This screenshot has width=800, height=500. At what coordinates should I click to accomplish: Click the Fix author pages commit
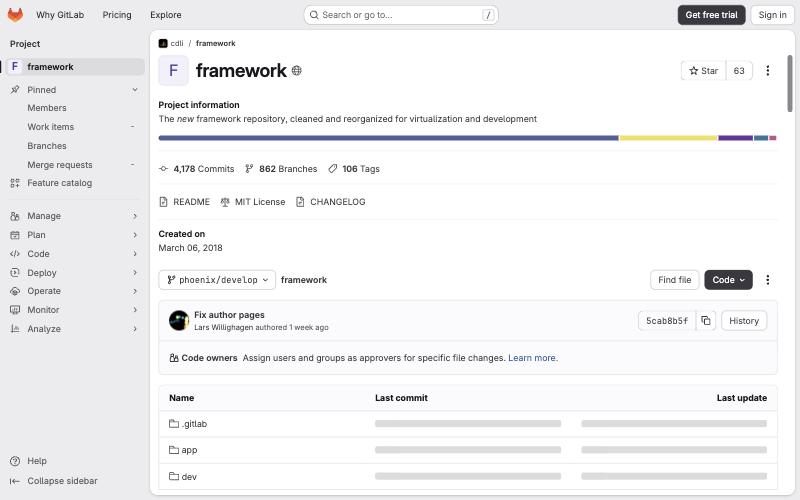[229, 315]
